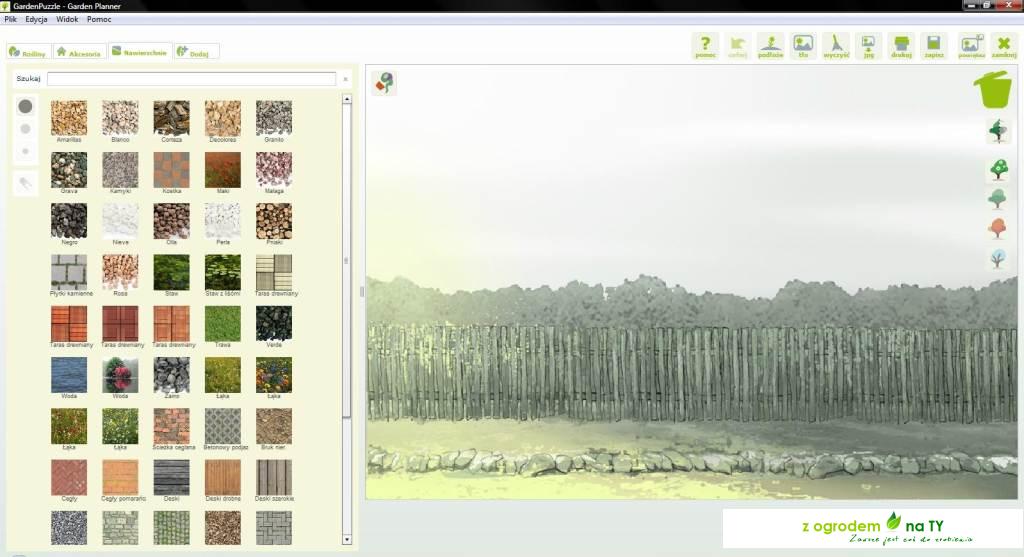Open the Akcesoria tab
1024x557 pixels.
[78, 52]
